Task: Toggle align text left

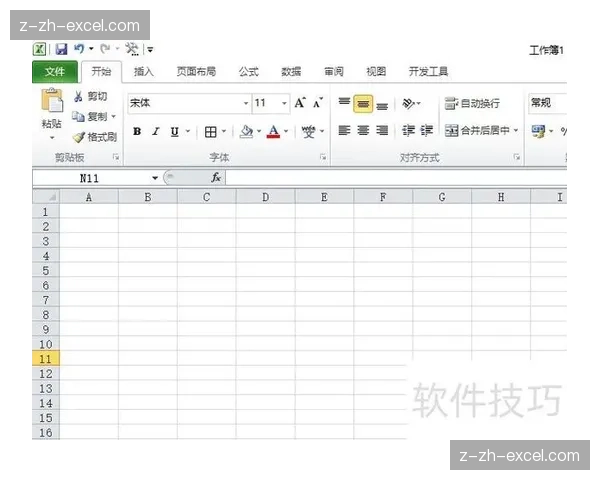Action: tap(344, 131)
